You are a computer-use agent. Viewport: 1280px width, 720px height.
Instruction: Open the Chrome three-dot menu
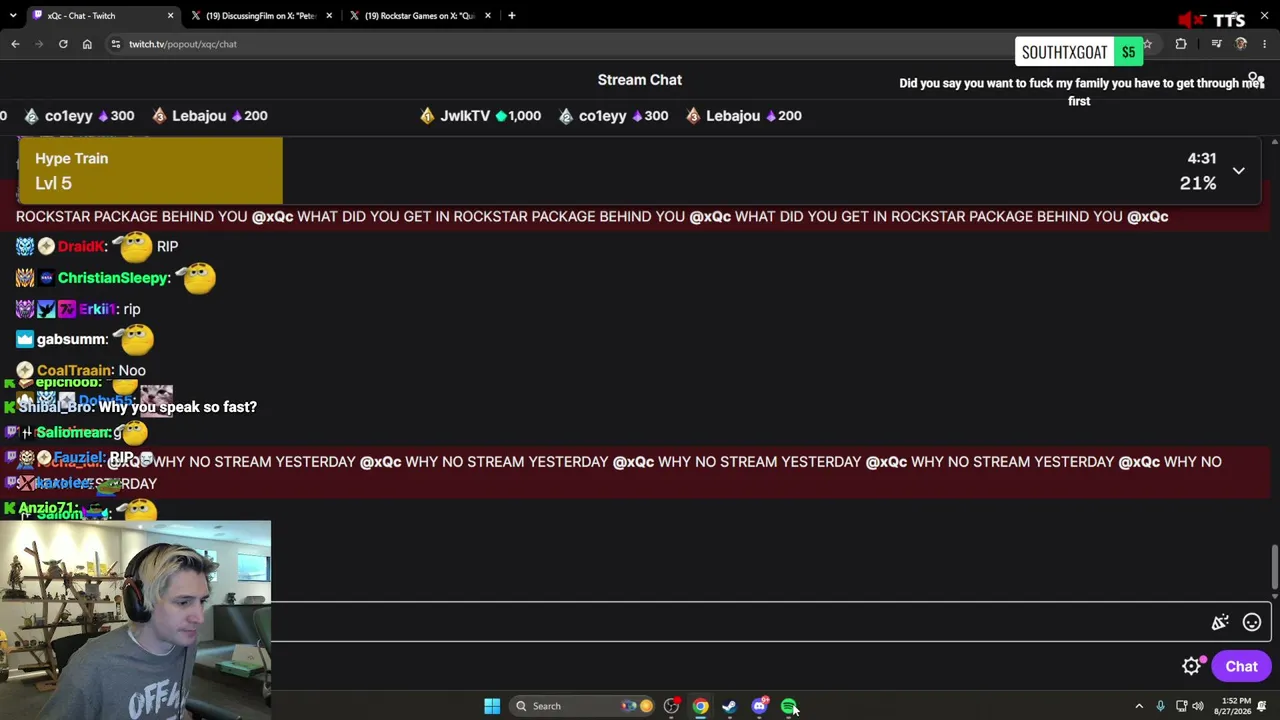[1264, 44]
